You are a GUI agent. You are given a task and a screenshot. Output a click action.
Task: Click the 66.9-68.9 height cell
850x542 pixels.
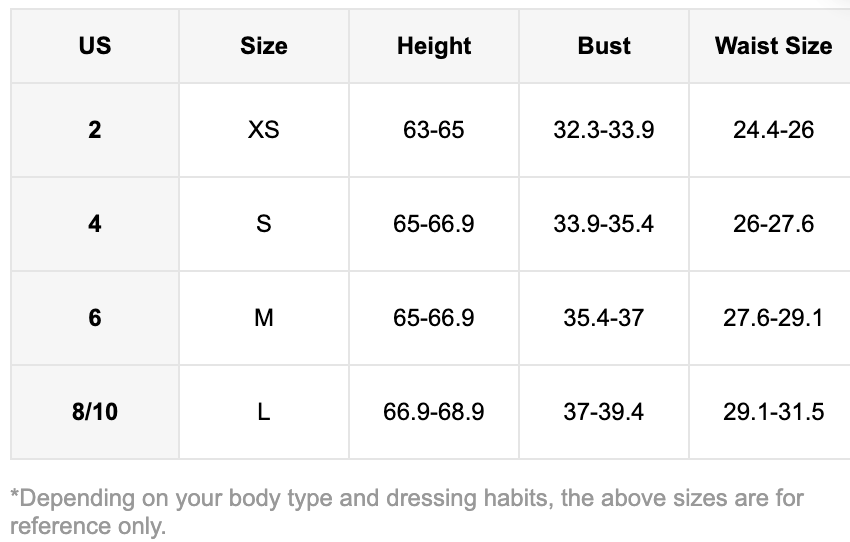point(434,412)
